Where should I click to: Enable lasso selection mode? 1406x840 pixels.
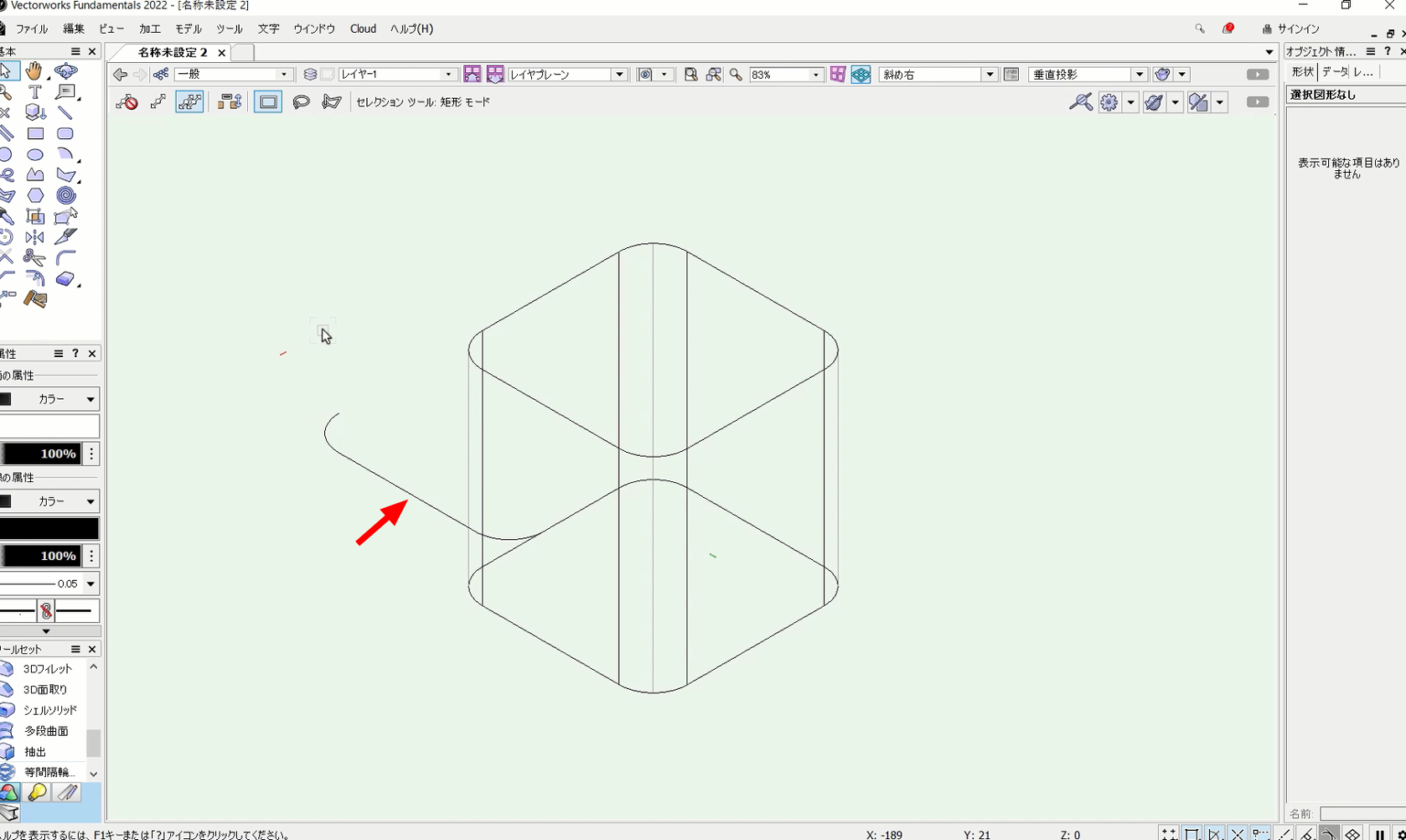coord(301,102)
